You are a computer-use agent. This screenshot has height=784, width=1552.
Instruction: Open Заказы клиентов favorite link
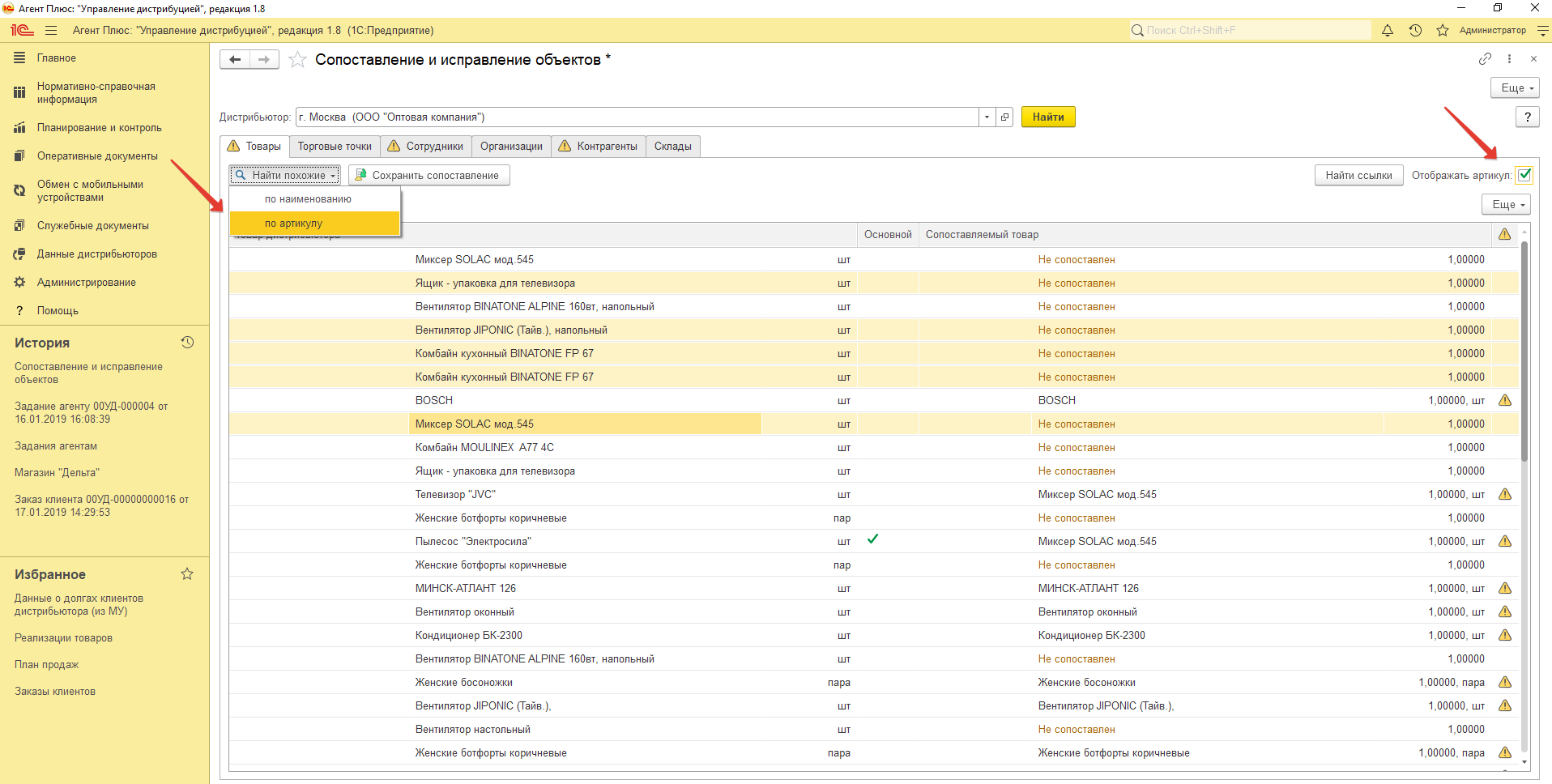(x=55, y=691)
